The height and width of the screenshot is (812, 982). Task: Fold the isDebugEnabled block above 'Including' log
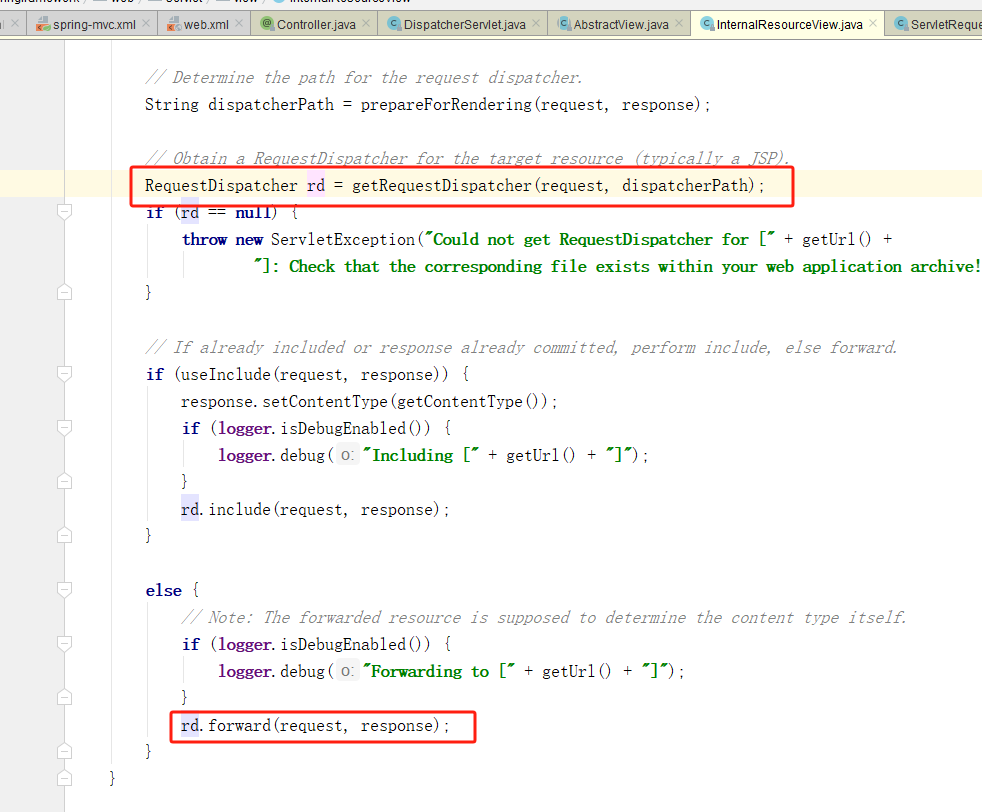point(64,428)
